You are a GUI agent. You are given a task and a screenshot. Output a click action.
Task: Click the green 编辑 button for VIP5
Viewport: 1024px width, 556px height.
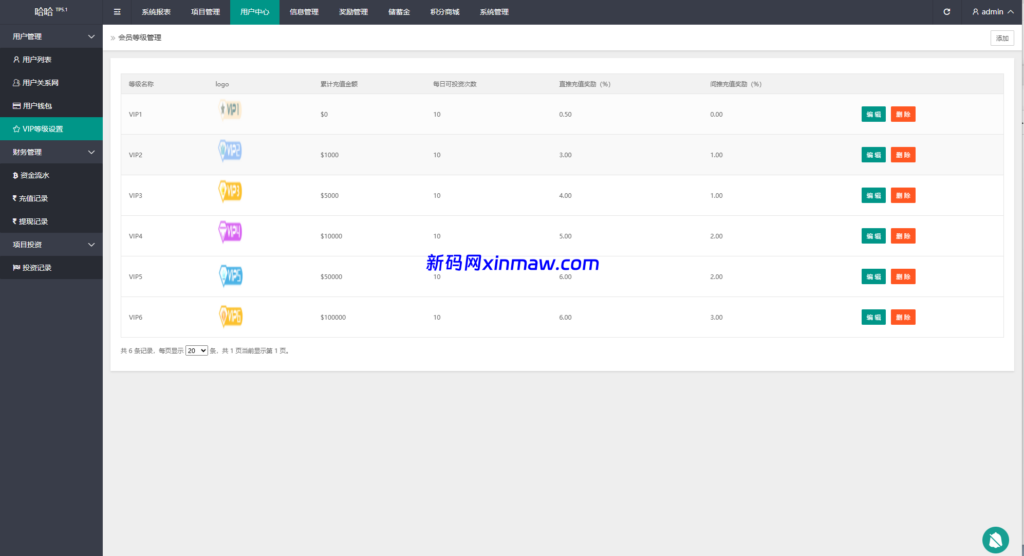click(x=873, y=276)
